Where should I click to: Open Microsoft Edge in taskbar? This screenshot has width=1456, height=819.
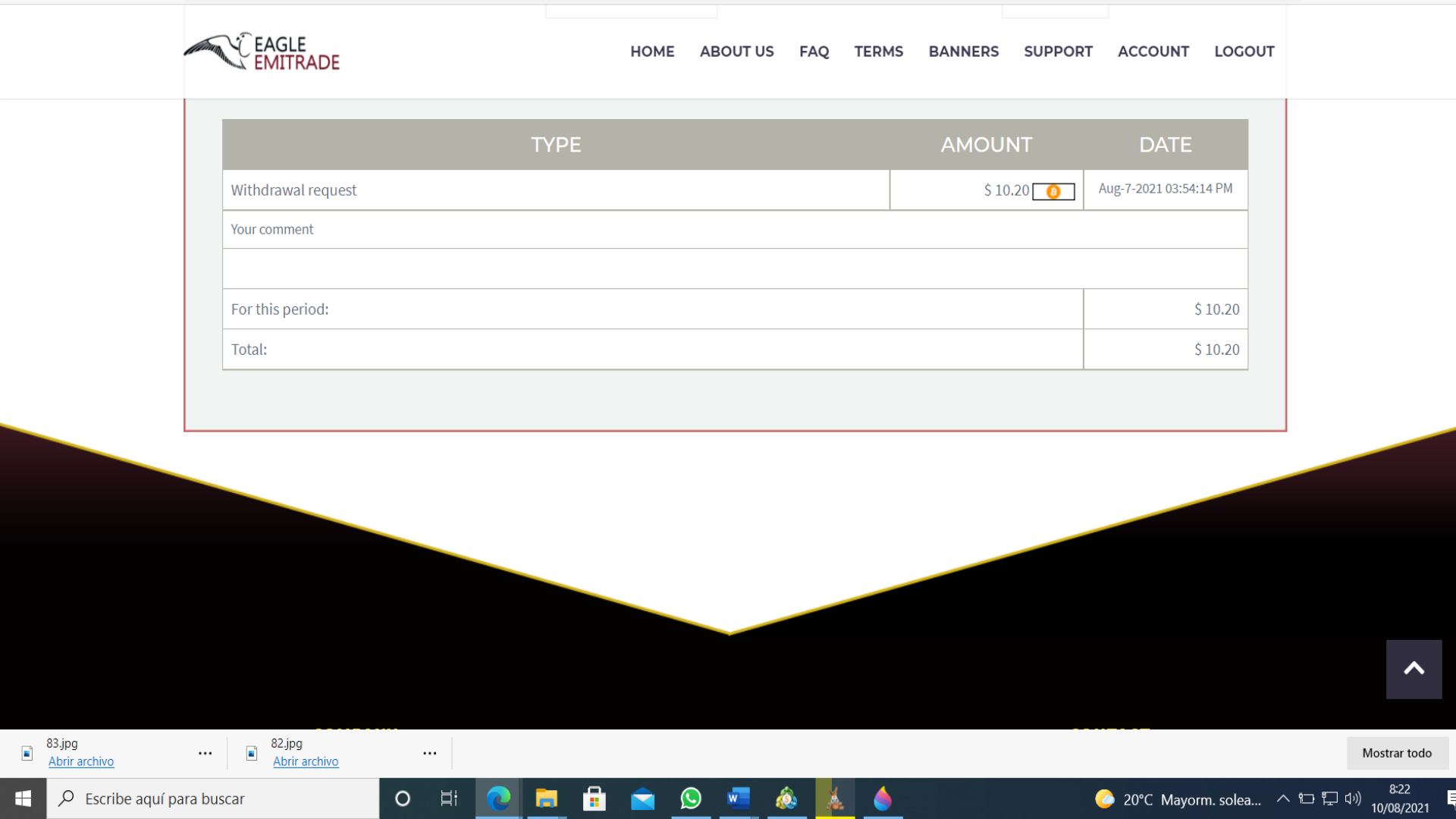click(x=498, y=799)
